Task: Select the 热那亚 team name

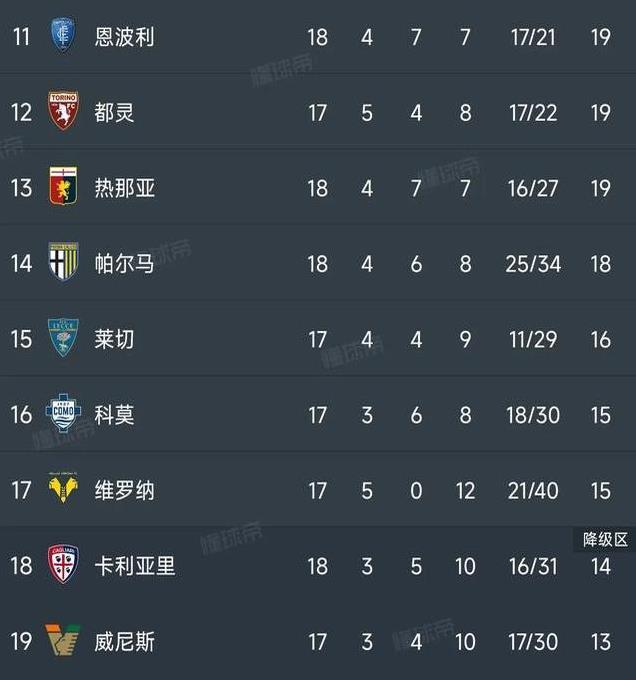Action: point(124,188)
